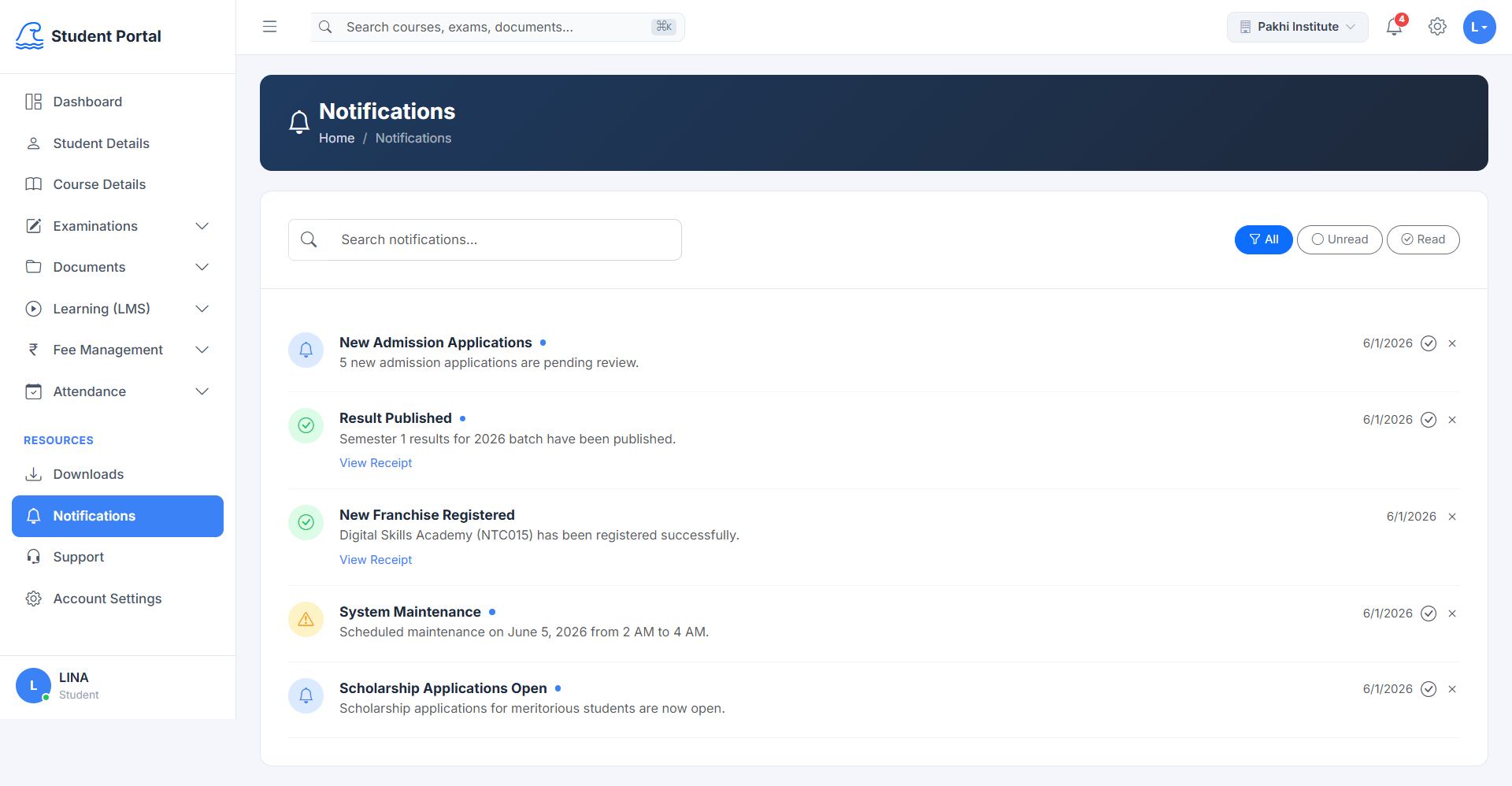Viewport: 1512px width, 786px height.
Task: Open the Support page
Action: point(117,557)
